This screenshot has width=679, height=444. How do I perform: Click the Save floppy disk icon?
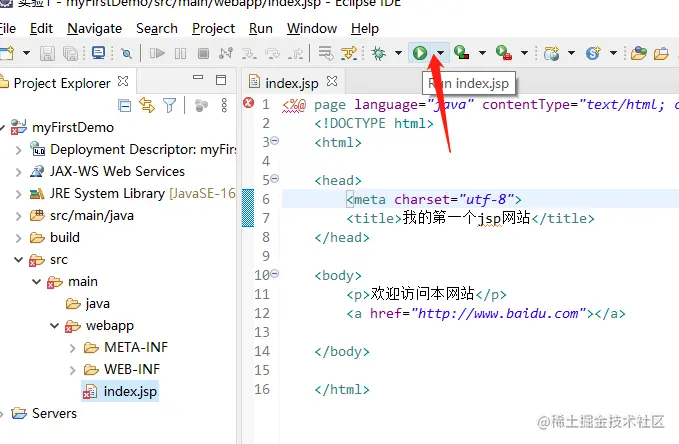point(47,53)
